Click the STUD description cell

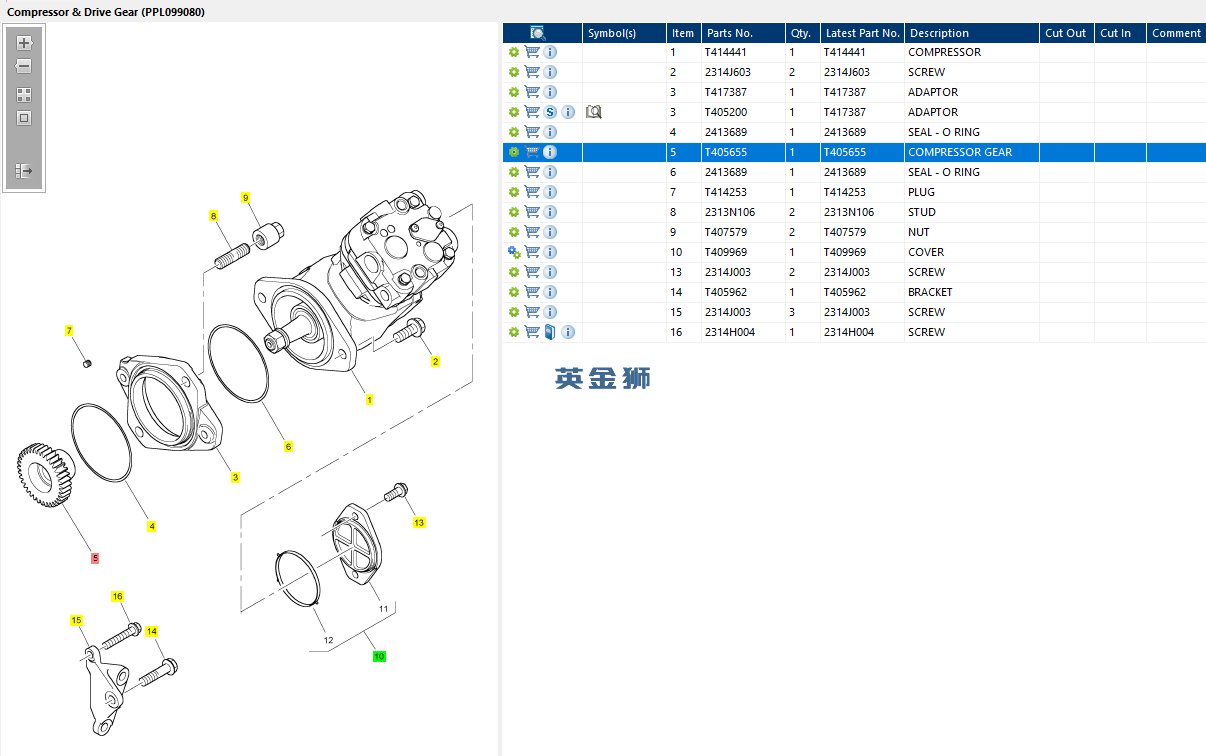[x=972, y=212]
